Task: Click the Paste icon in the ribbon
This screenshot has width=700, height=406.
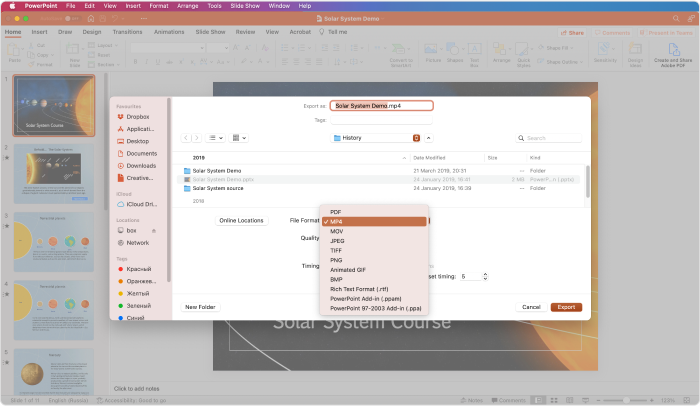Action: point(14,50)
